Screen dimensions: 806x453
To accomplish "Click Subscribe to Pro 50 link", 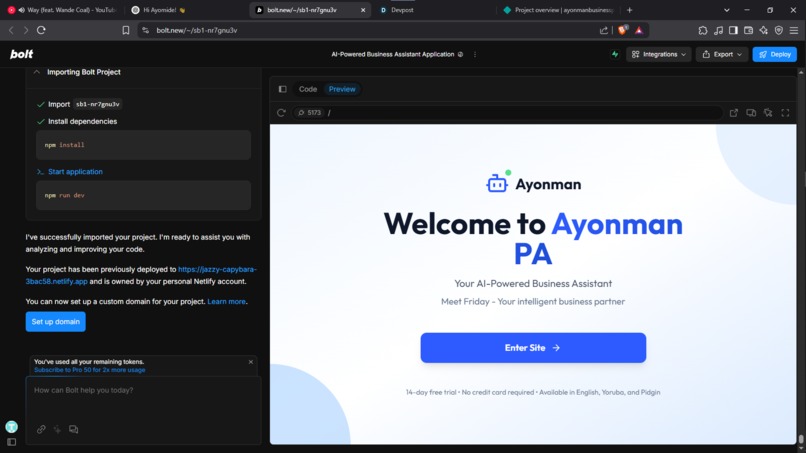I will (89, 370).
